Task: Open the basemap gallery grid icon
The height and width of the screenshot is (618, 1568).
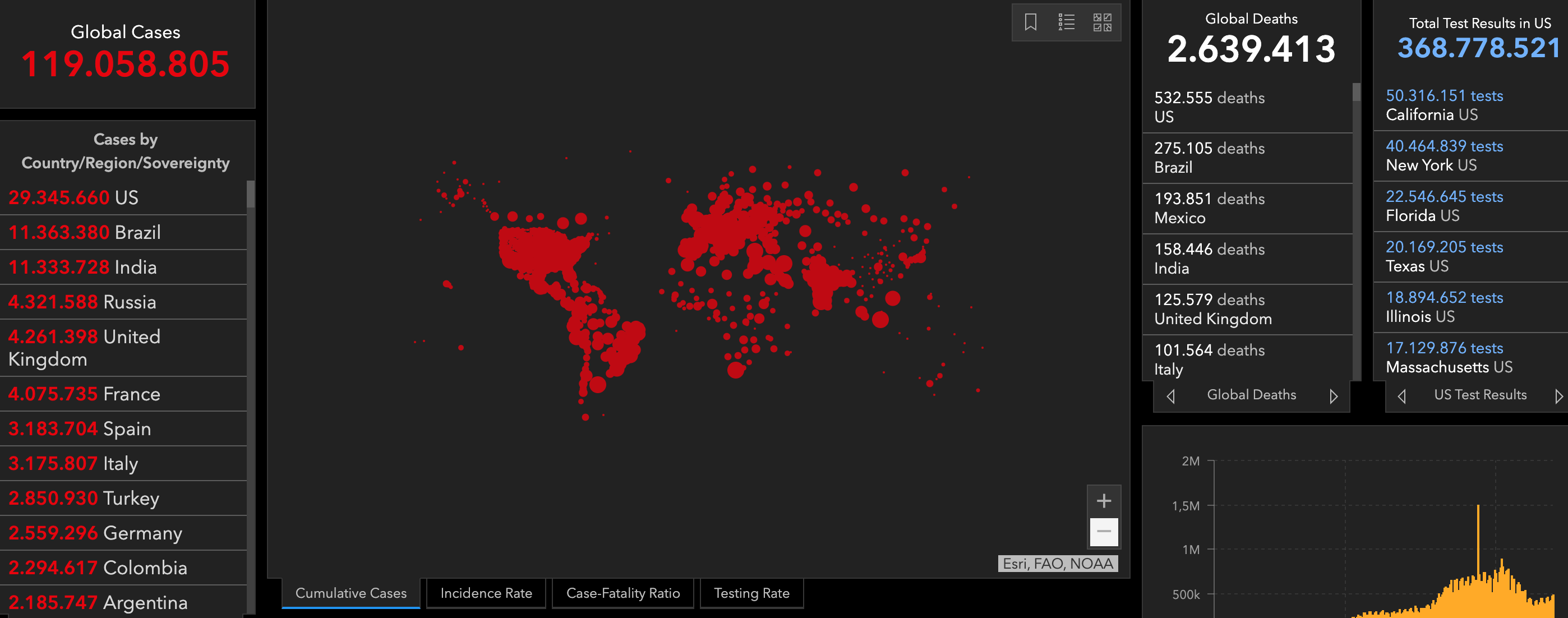Action: pyautogui.click(x=1102, y=22)
